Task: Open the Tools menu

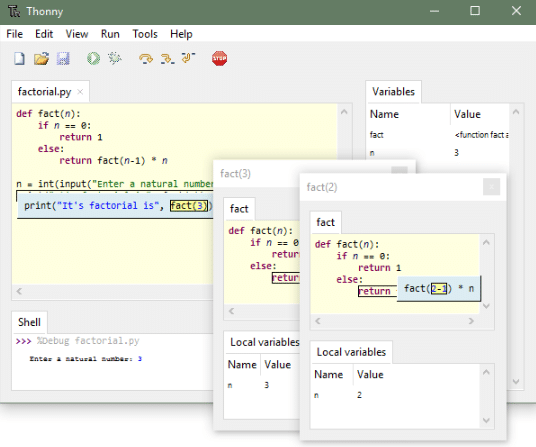Action: tap(145, 34)
